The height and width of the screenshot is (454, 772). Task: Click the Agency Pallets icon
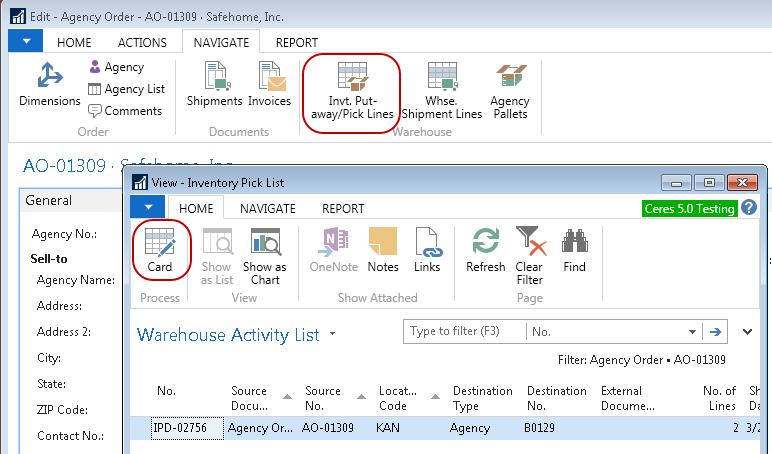pyautogui.click(x=509, y=91)
